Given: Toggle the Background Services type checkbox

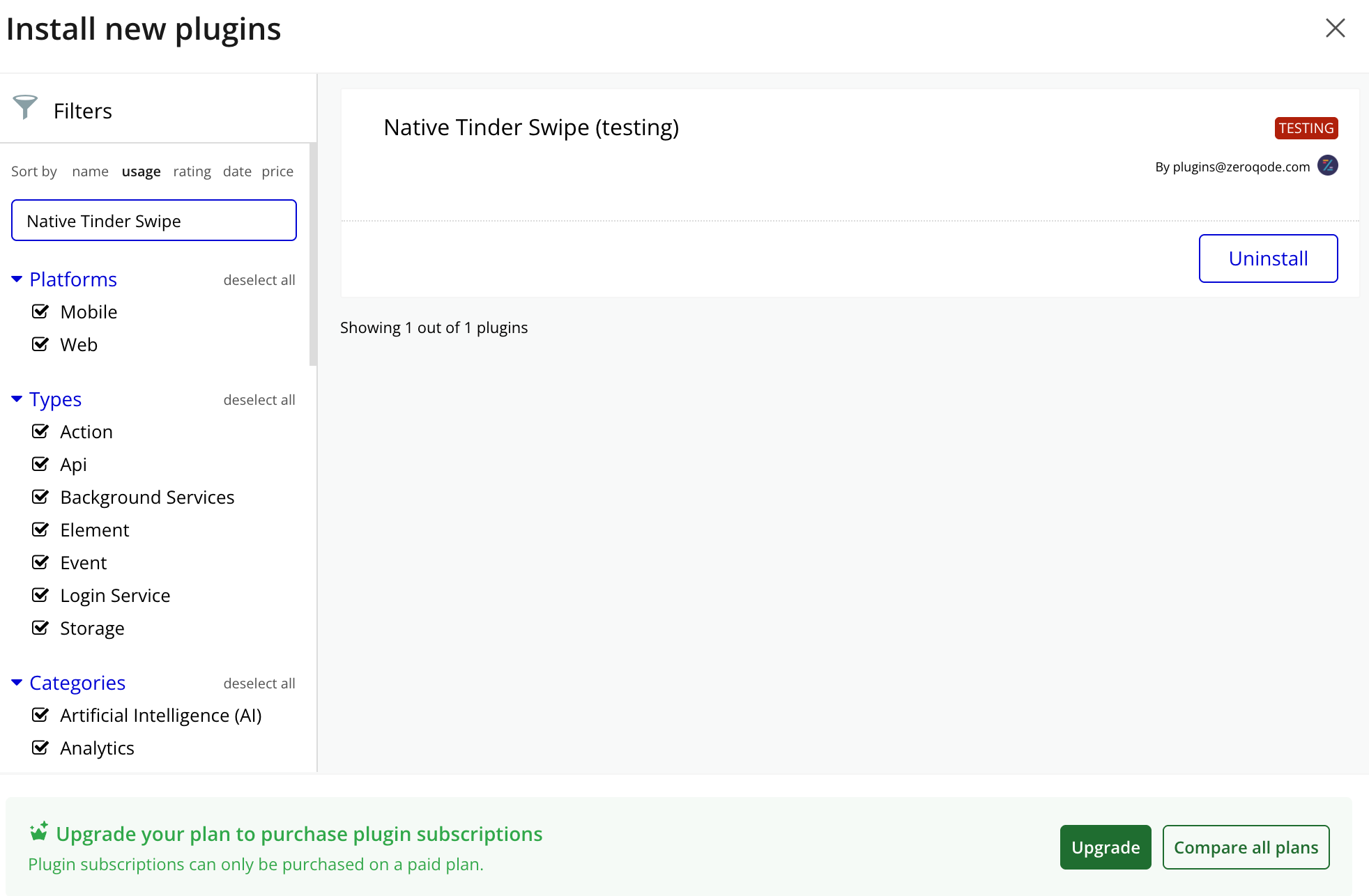Looking at the screenshot, I should [40, 497].
